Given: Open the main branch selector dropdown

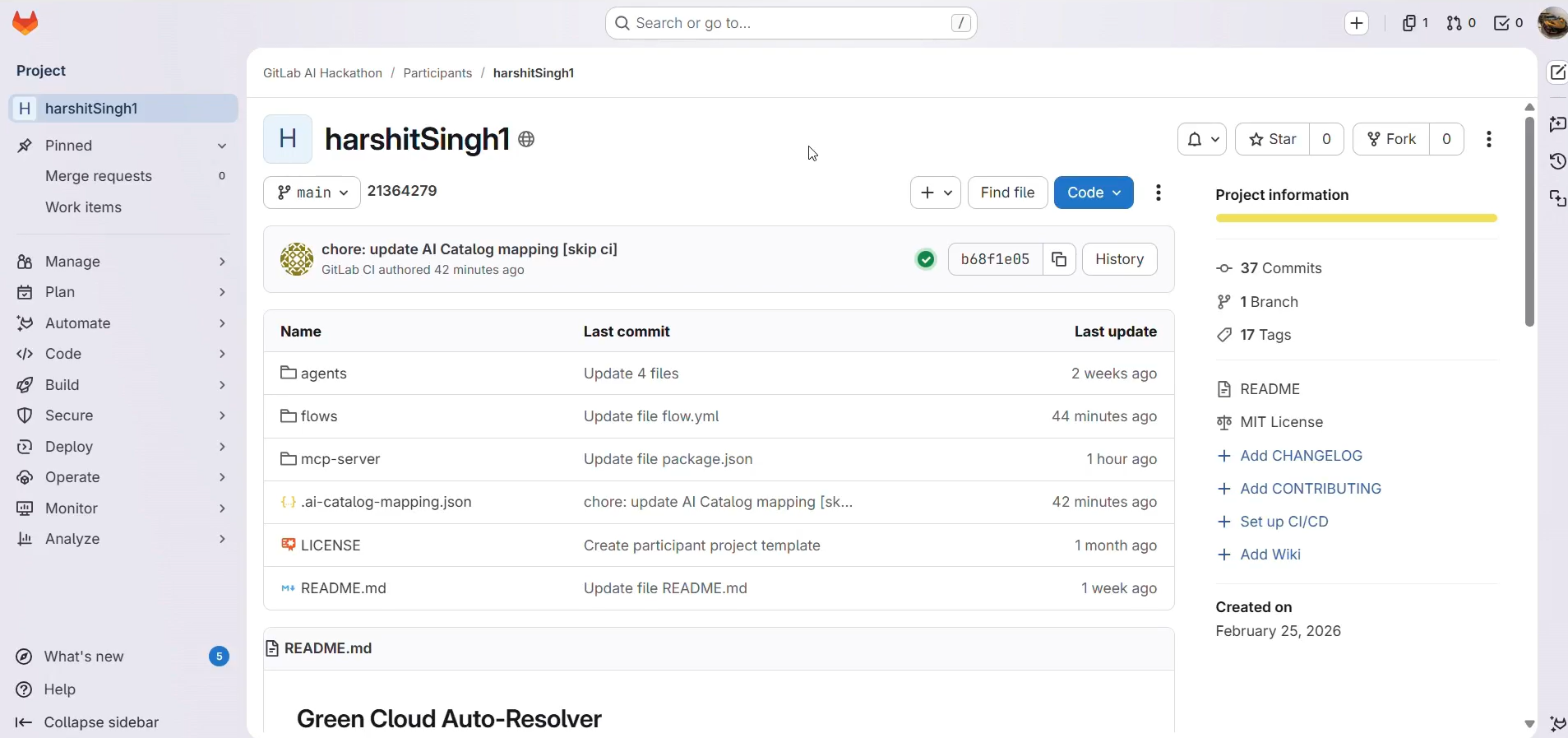Looking at the screenshot, I should pos(312,193).
